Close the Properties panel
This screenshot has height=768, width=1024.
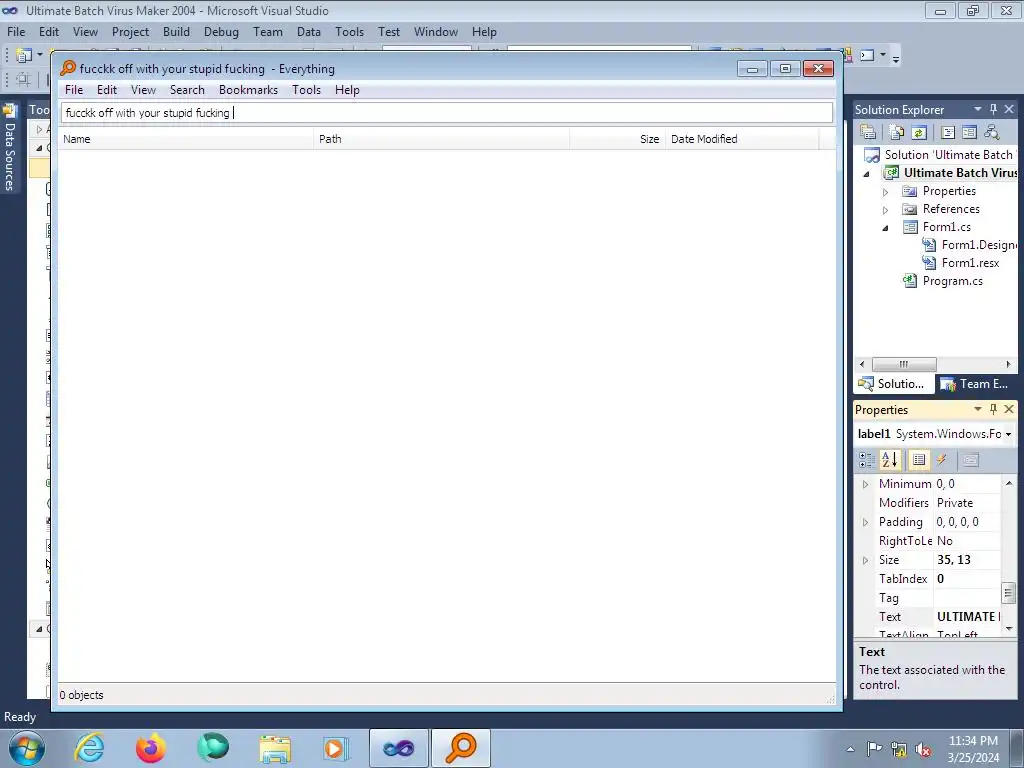[1009, 409]
